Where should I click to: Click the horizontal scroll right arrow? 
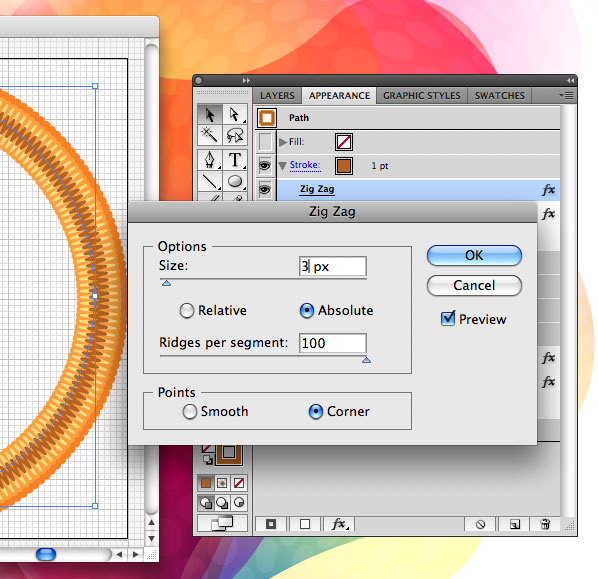click(x=135, y=554)
